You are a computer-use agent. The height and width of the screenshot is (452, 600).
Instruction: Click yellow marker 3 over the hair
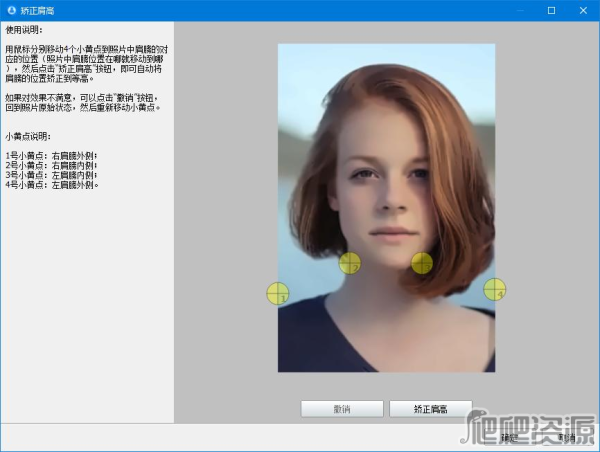click(422, 262)
